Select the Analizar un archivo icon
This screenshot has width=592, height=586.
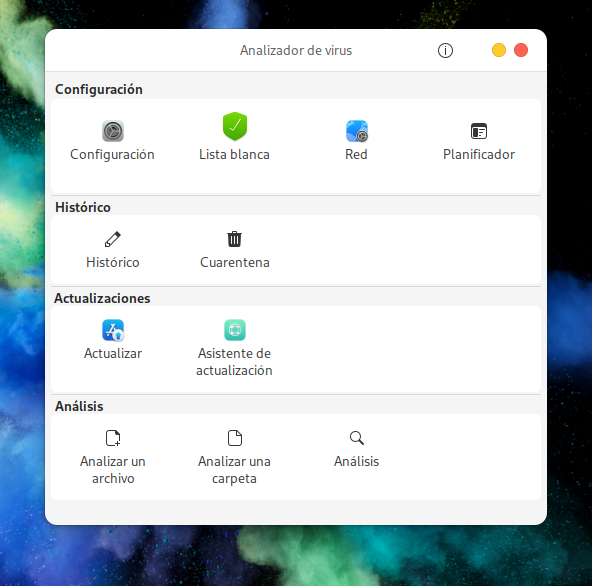[x=113, y=438]
